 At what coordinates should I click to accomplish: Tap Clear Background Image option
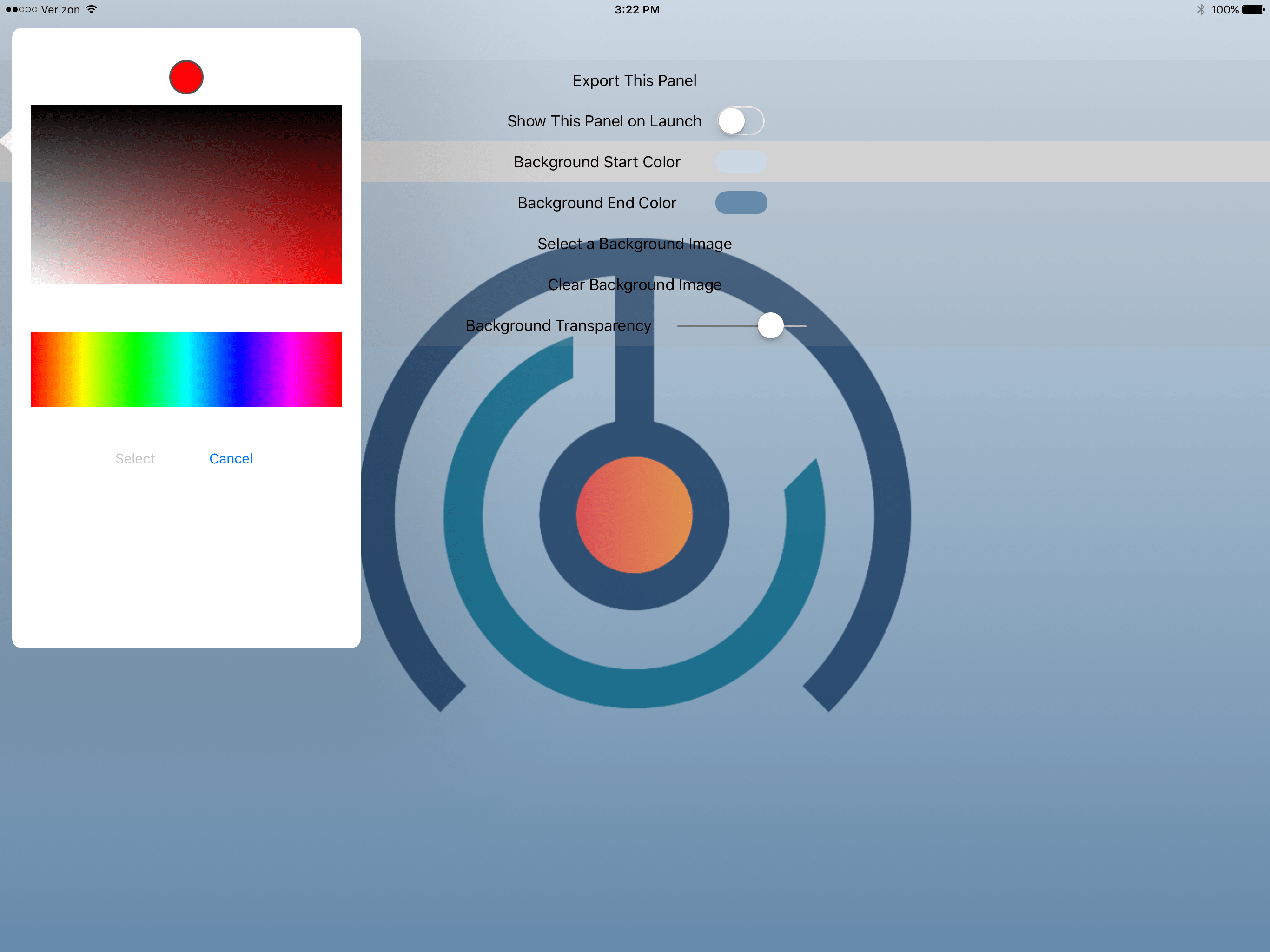coord(635,285)
